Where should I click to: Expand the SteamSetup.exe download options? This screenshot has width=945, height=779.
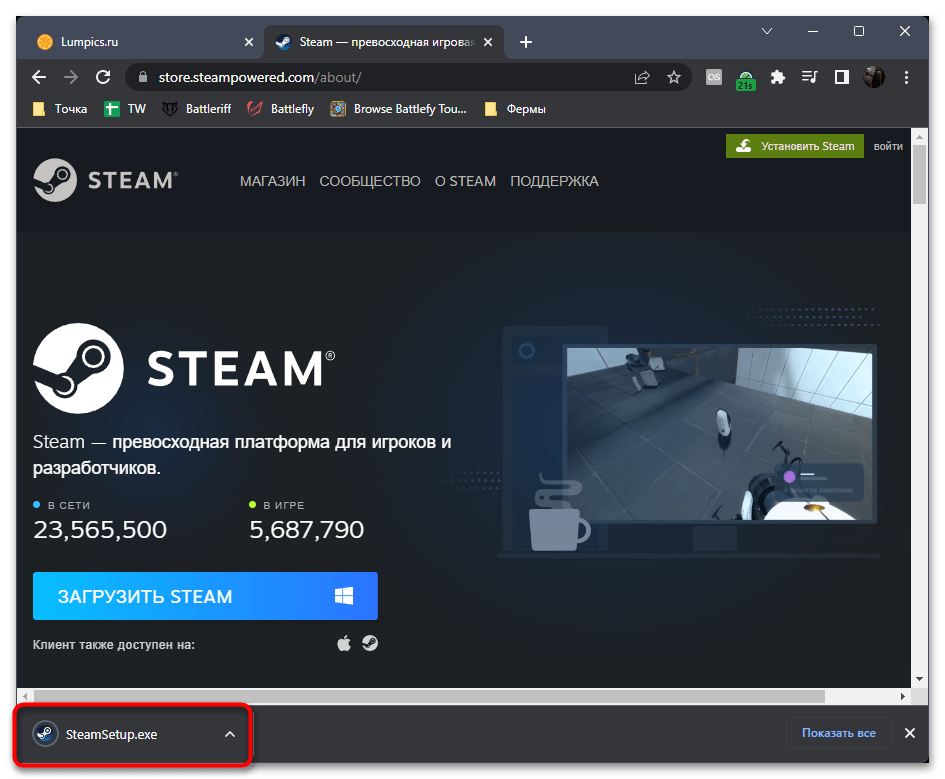coord(230,734)
